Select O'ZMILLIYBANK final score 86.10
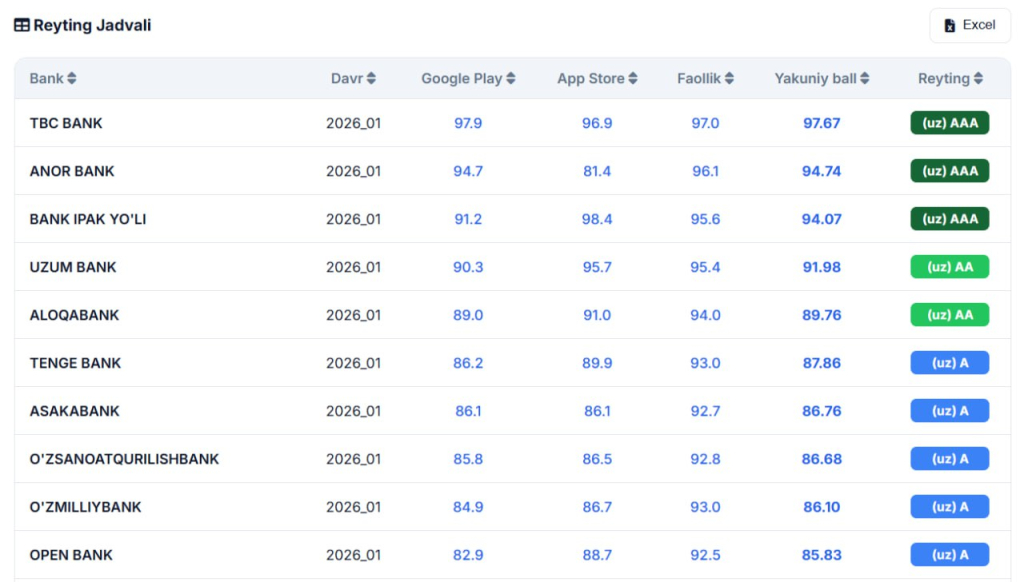The width and height of the screenshot is (1024, 582). point(821,507)
